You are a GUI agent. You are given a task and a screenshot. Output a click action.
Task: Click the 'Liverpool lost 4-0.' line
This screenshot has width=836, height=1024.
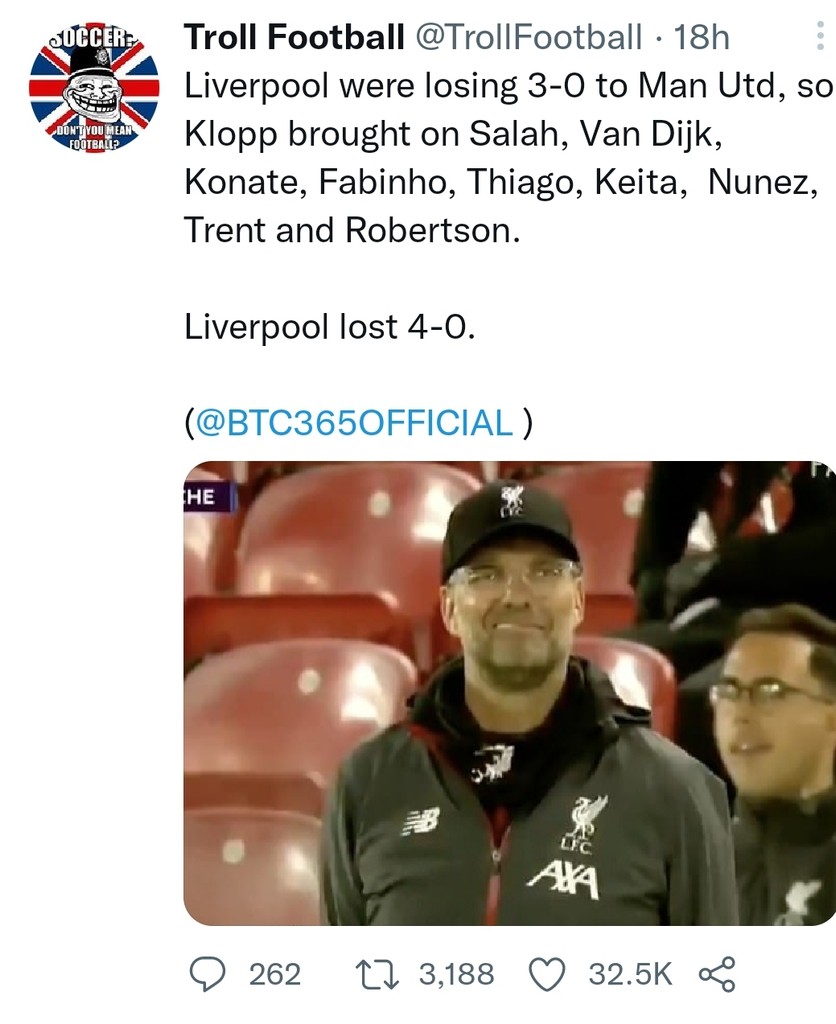(x=329, y=326)
